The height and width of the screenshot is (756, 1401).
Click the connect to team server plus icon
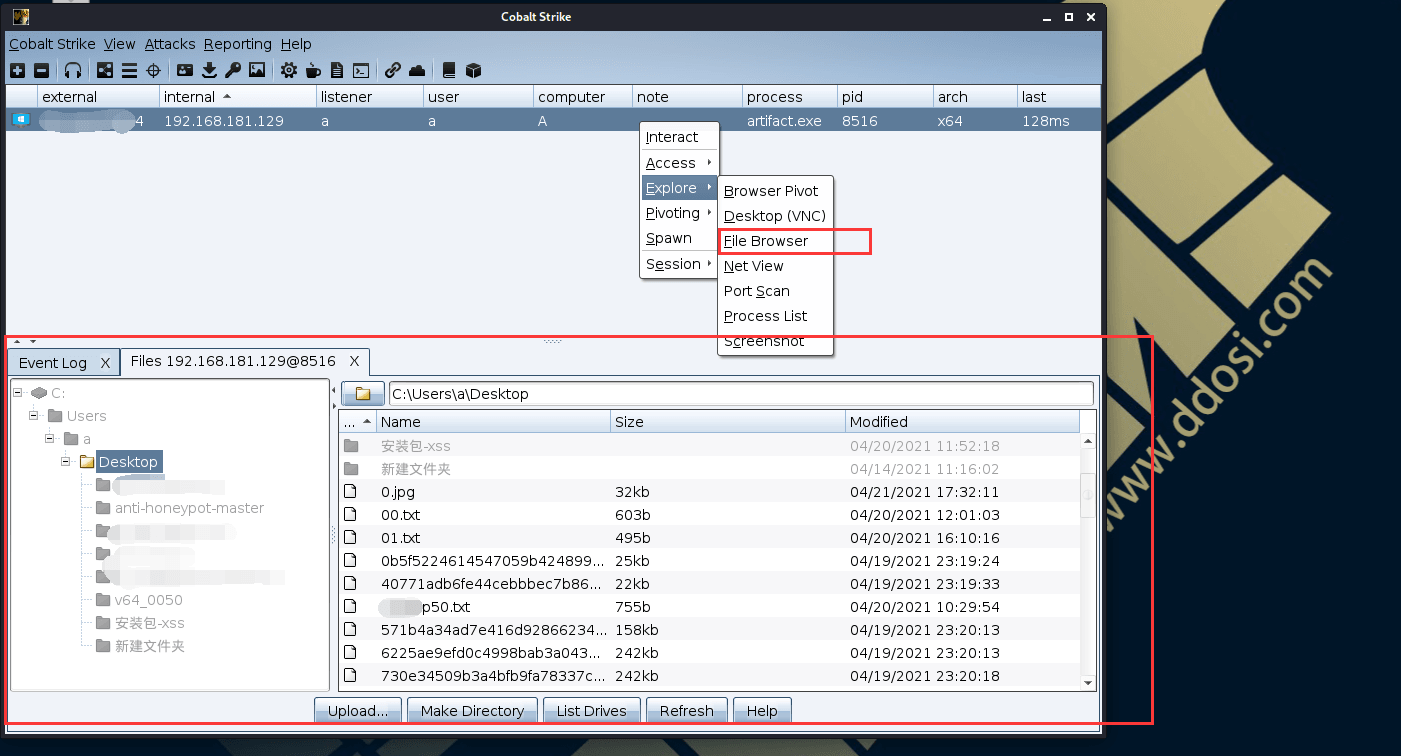click(x=18, y=70)
